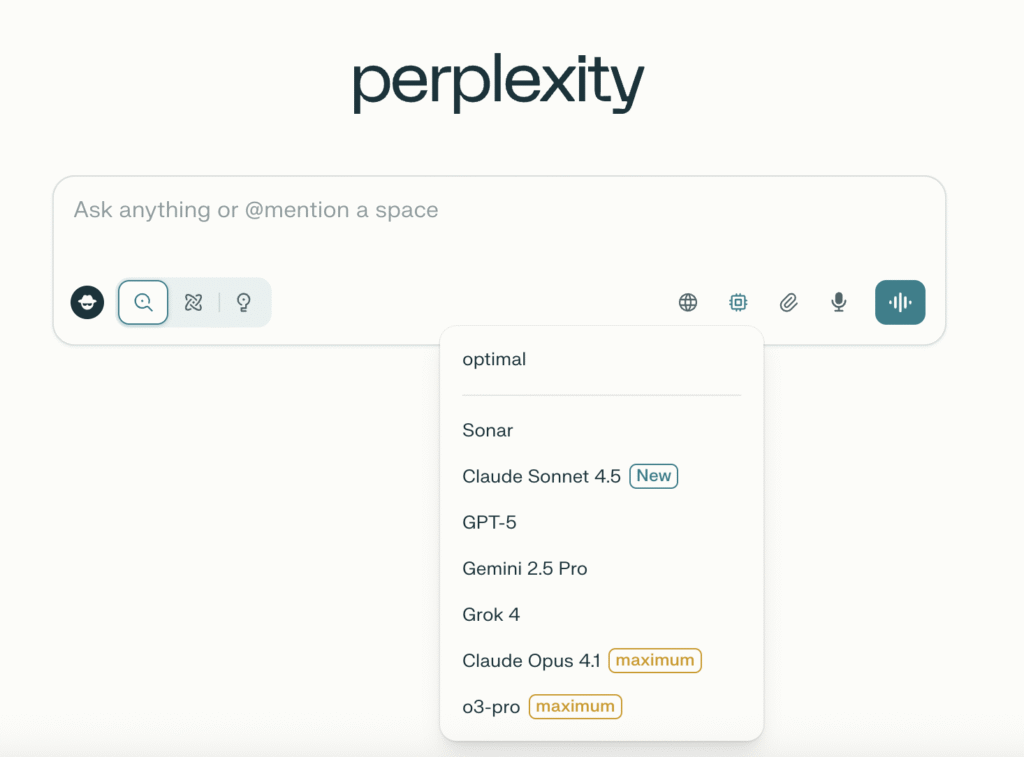Viewport: 1024px width, 757px height.
Task: Select Sonar from the model list
Action: [x=488, y=430]
